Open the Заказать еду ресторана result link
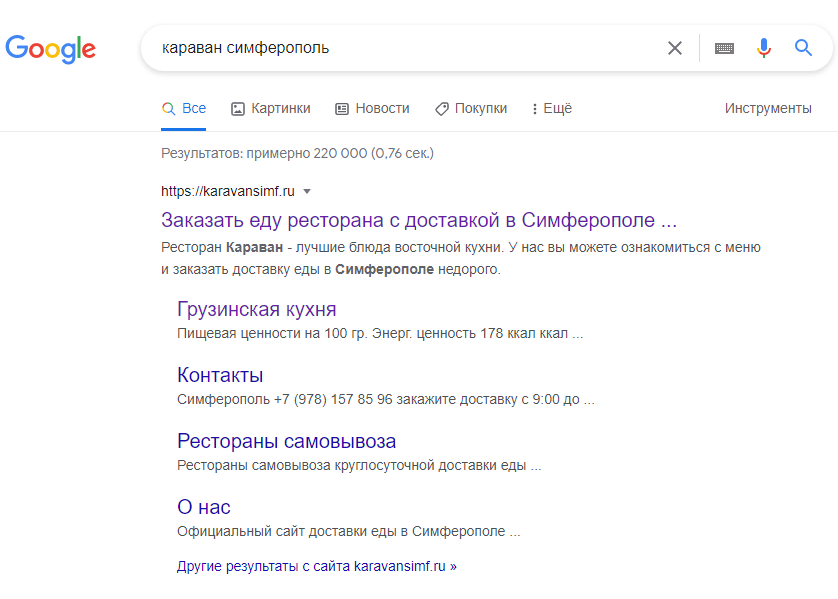The image size is (838, 599). pyautogui.click(x=419, y=220)
